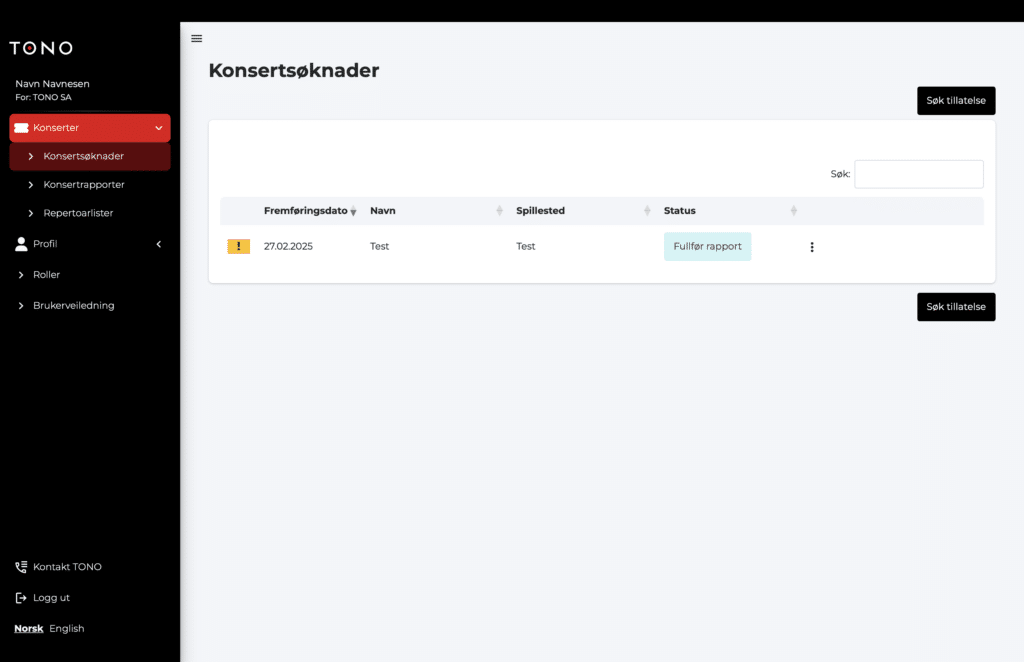Click the Profil person icon
Viewport: 1024px width, 662px height.
click(22, 244)
